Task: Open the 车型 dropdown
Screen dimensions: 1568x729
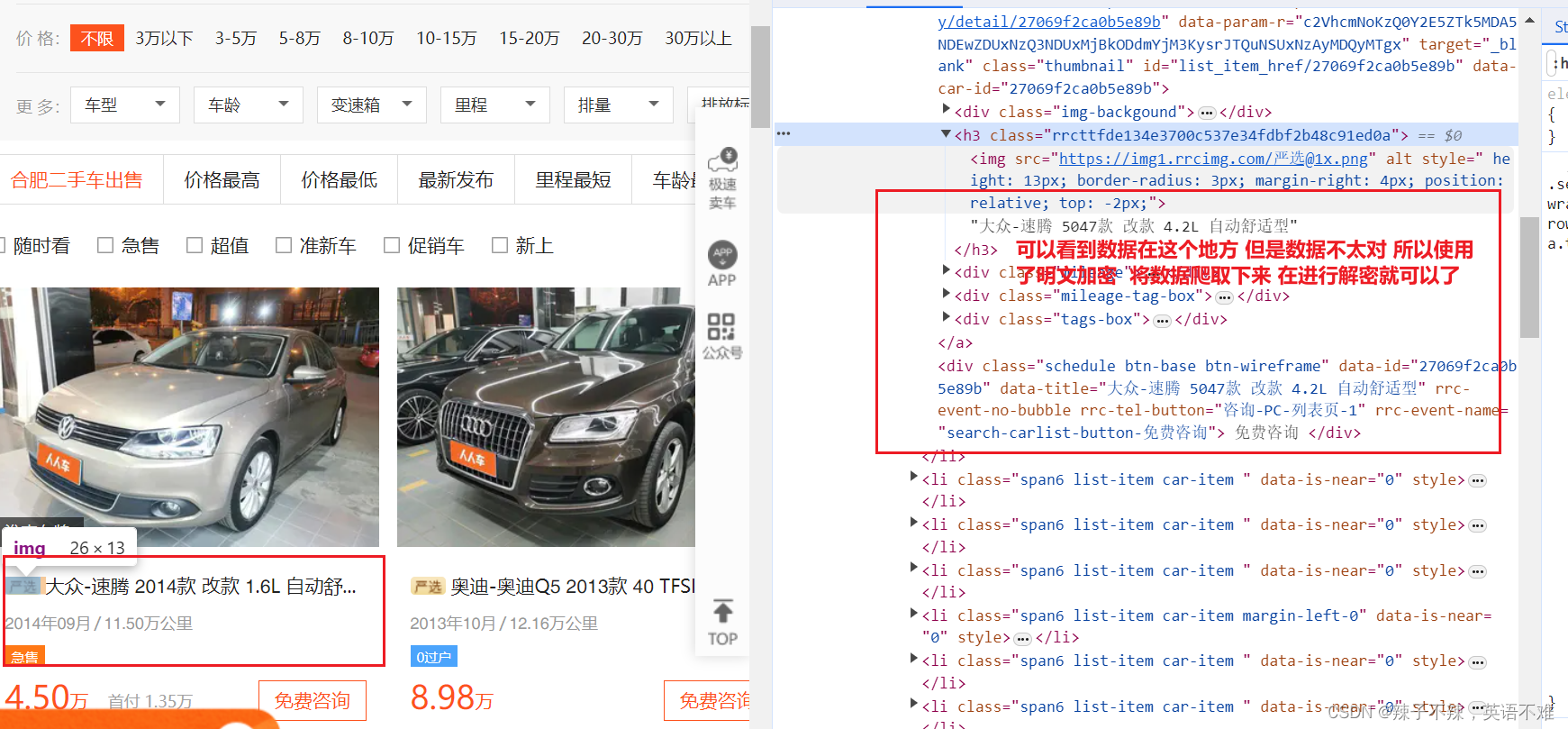Action: pyautogui.click(x=125, y=105)
